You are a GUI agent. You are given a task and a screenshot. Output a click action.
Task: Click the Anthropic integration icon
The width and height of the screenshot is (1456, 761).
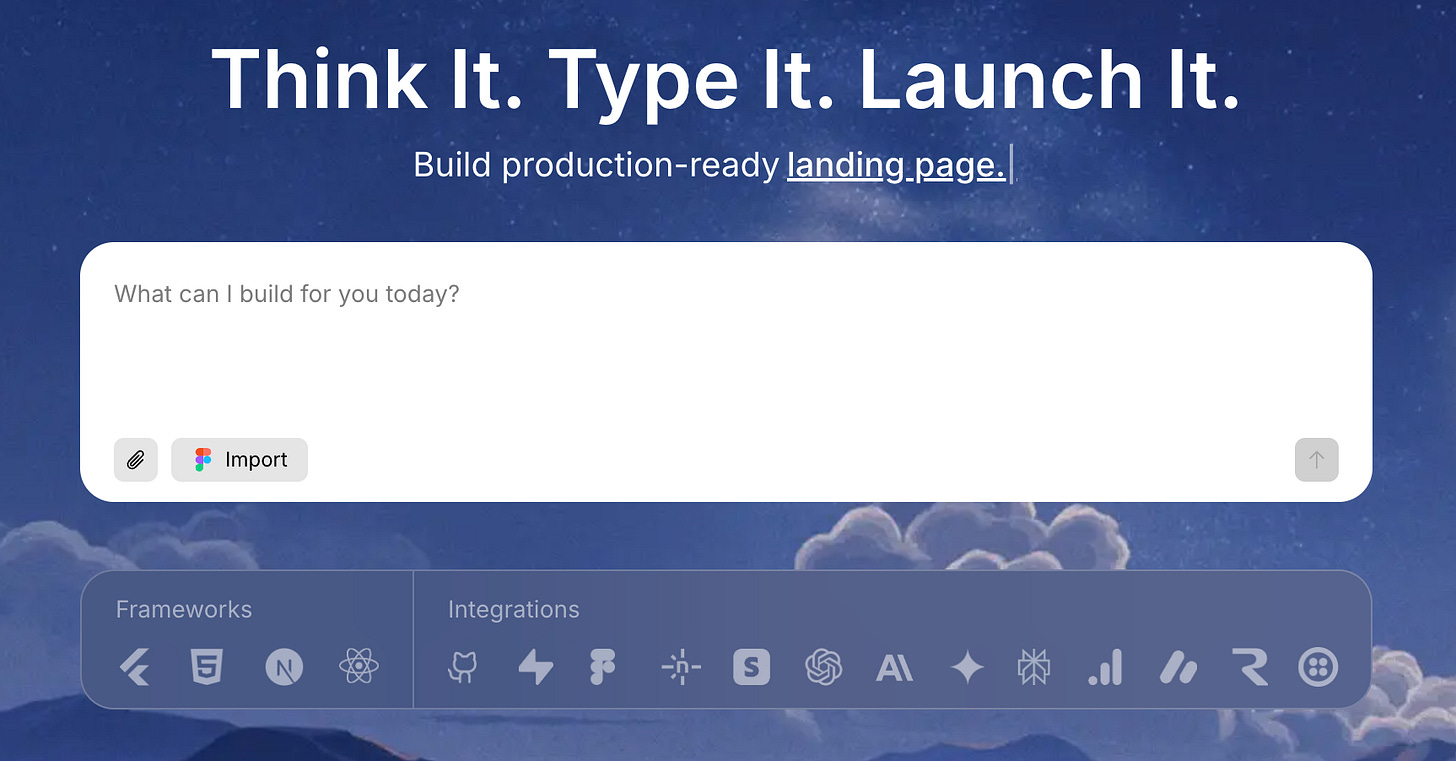[894, 667]
